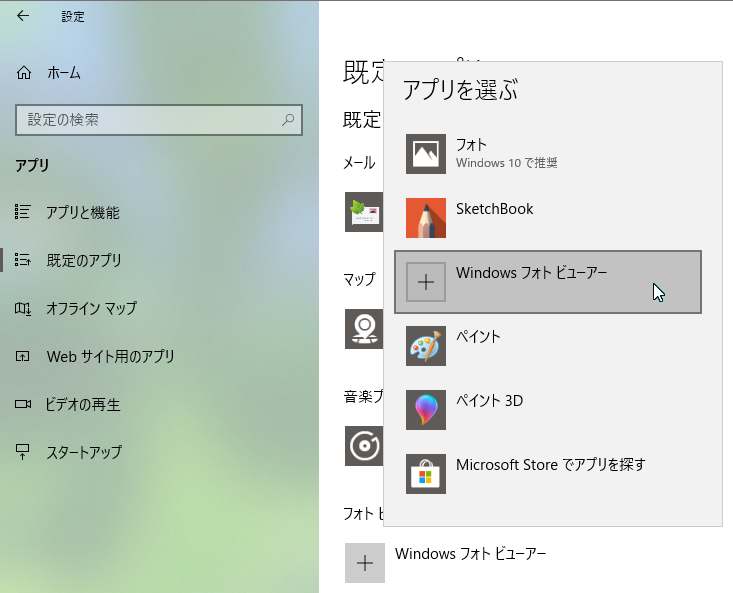This screenshot has height=593, width=733.
Task: Click the maps app icon under マップ
Action: coord(364,329)
